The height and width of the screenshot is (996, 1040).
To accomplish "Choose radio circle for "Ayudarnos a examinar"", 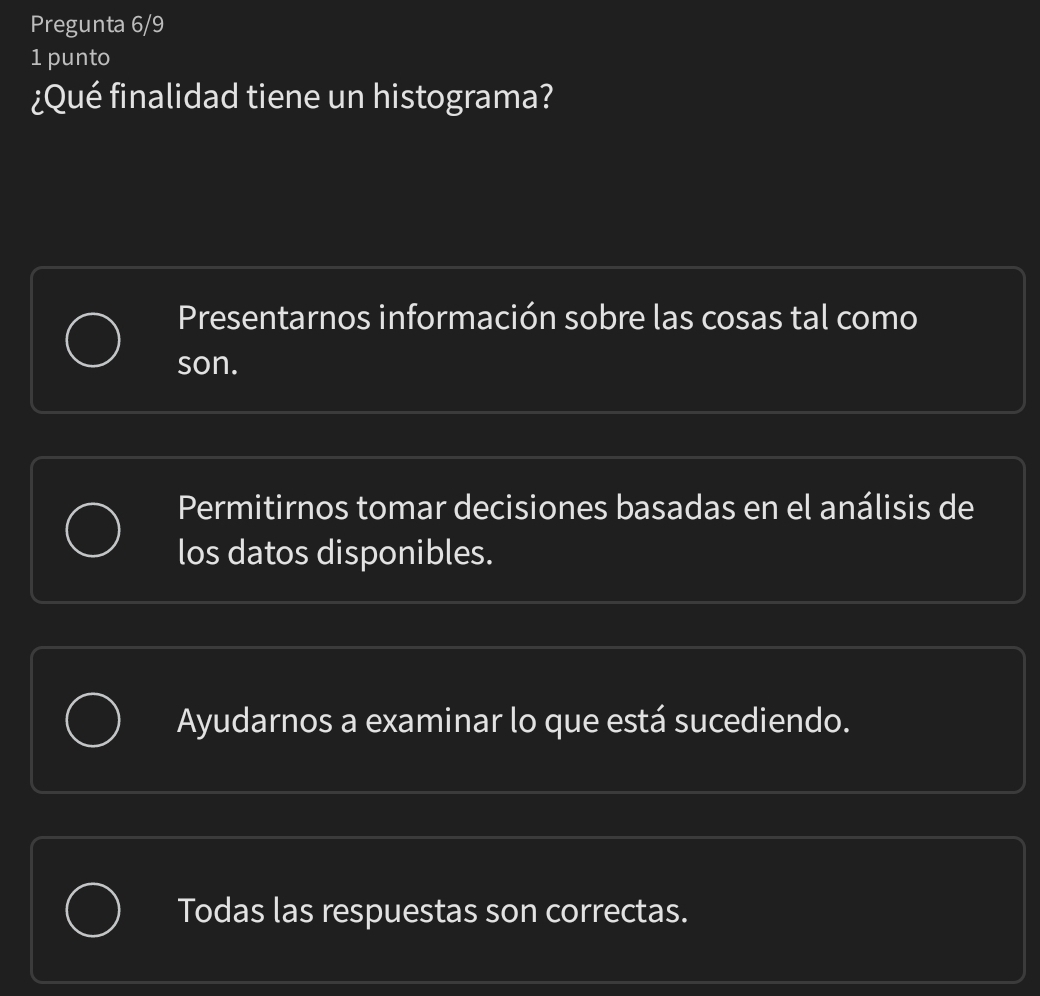I will point(95,720).
